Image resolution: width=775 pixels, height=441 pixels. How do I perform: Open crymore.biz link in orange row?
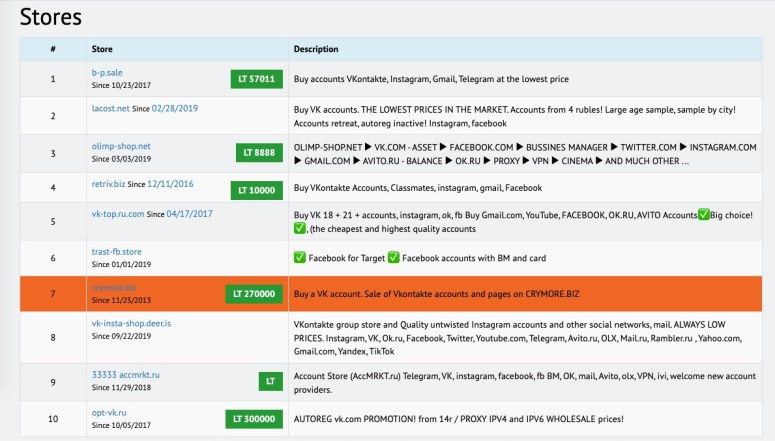114,288
